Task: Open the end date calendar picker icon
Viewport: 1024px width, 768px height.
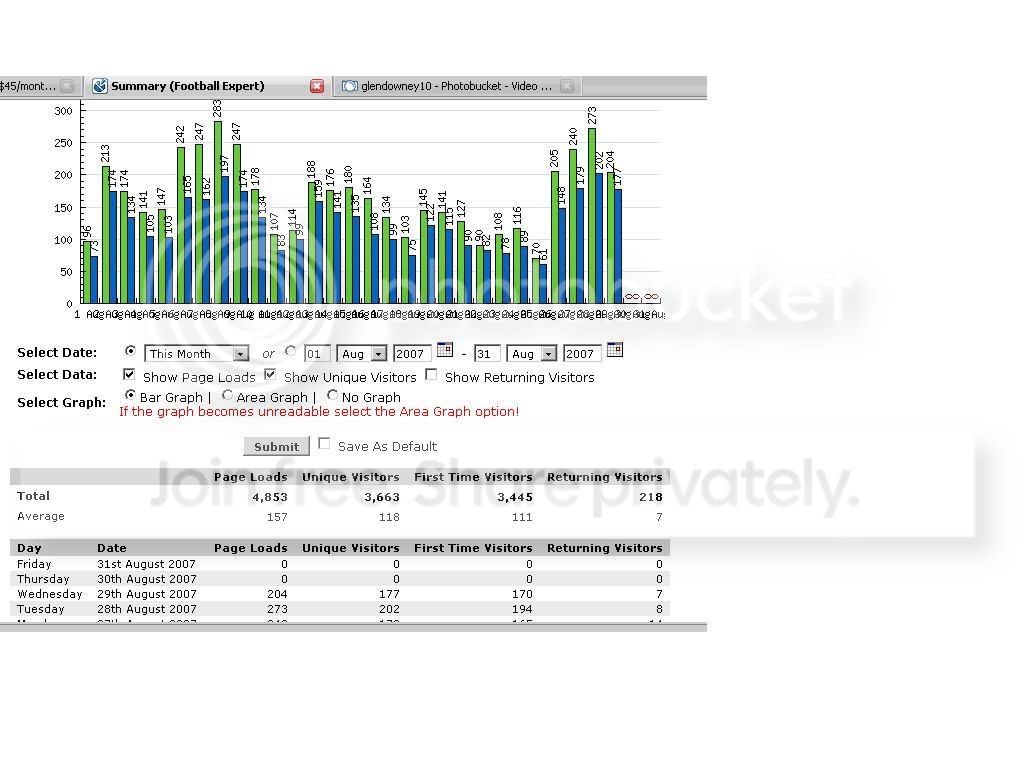Action: [x=615, y=350]
